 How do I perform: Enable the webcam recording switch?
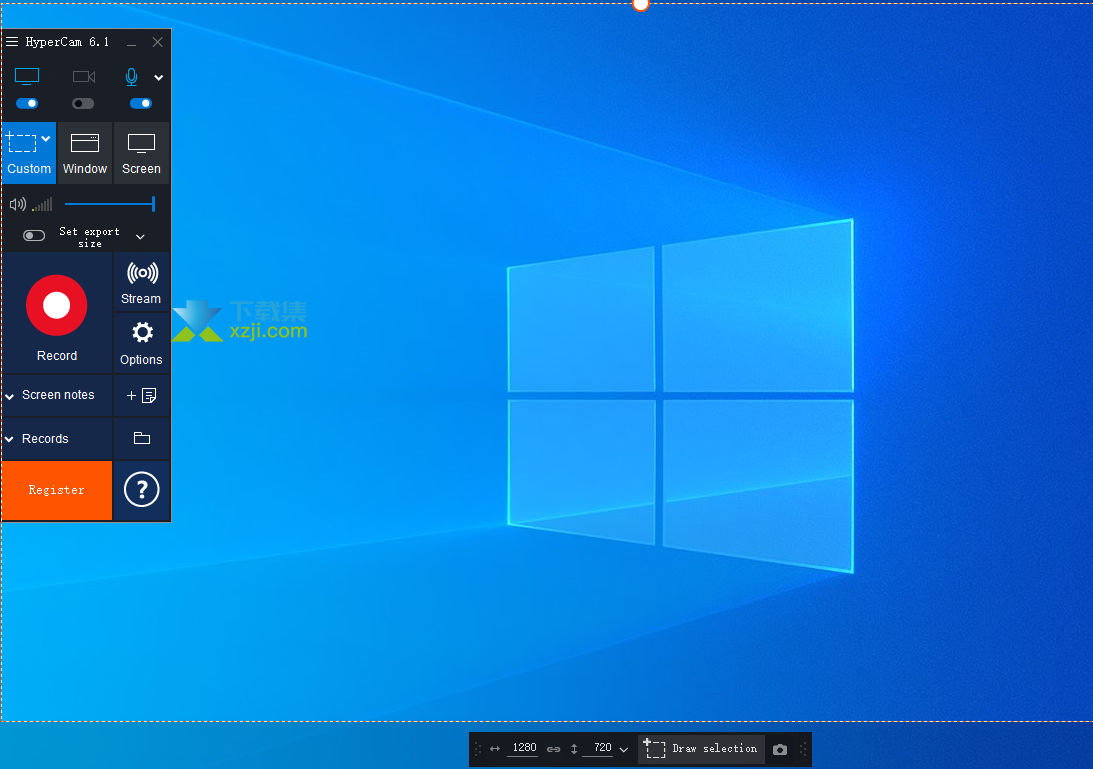[x=83, y=103]
